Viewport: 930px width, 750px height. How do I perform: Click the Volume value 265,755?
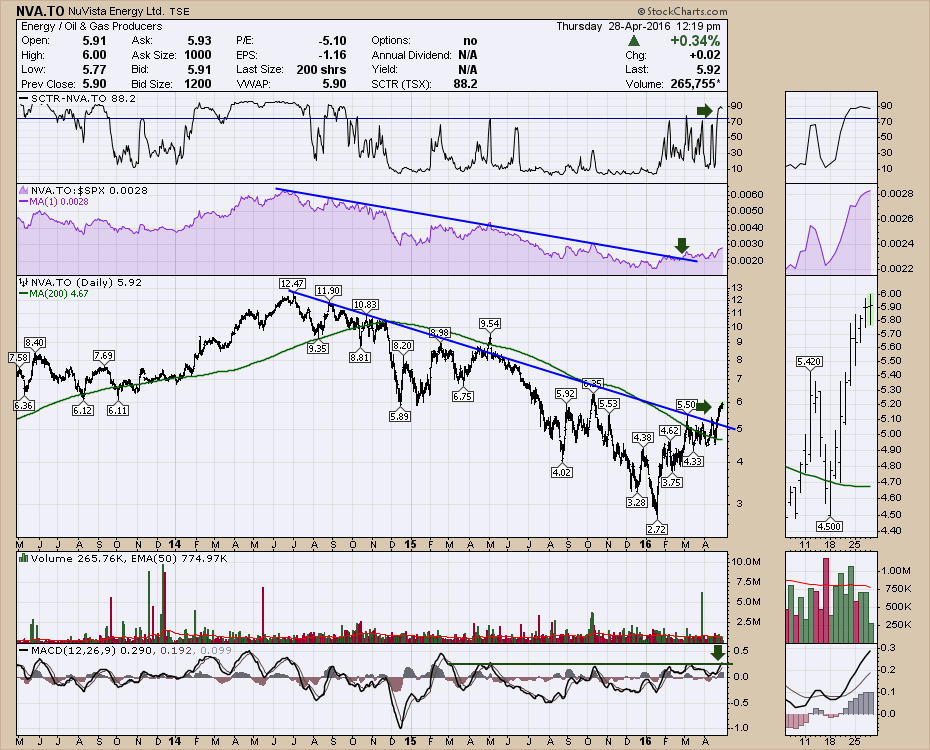click(695, 84)
